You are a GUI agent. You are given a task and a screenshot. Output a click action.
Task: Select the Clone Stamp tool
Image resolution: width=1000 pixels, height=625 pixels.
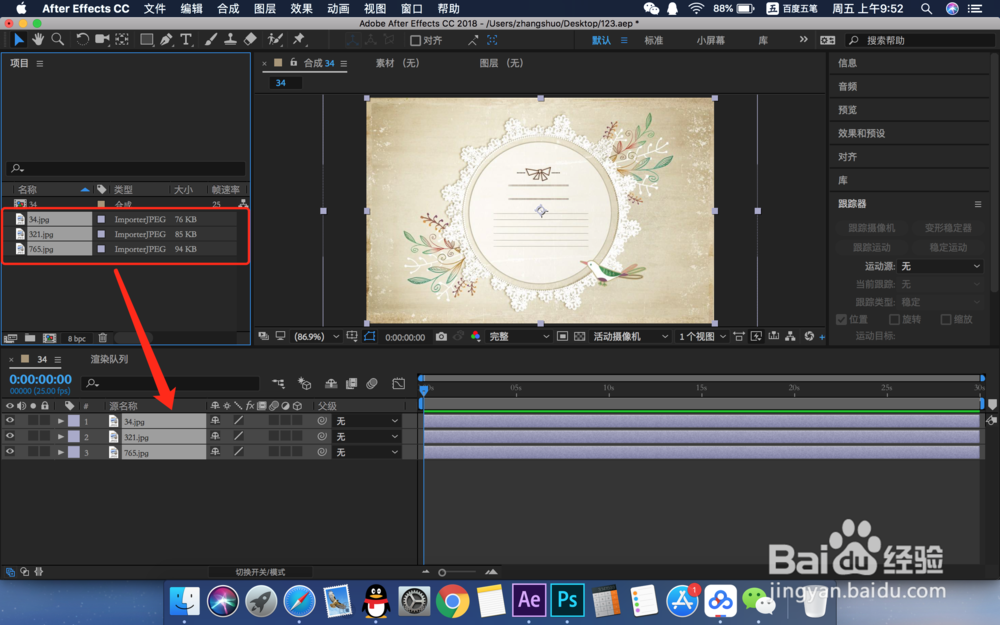(x=230, y=40)
